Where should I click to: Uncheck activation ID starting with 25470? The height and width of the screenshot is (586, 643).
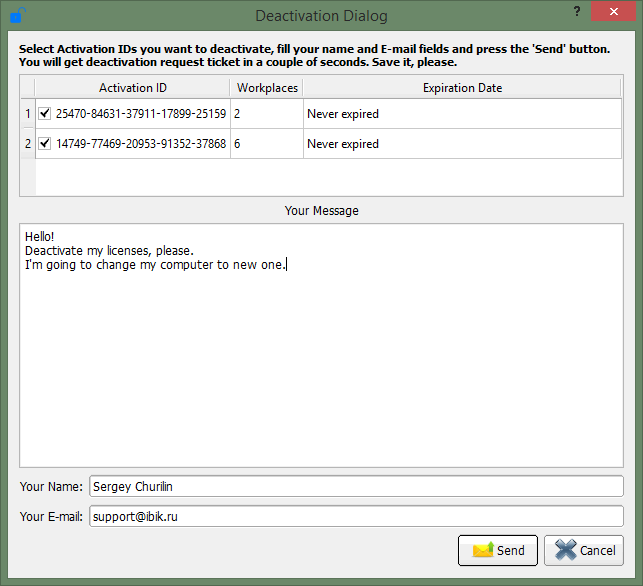click(x=44, y=114)
